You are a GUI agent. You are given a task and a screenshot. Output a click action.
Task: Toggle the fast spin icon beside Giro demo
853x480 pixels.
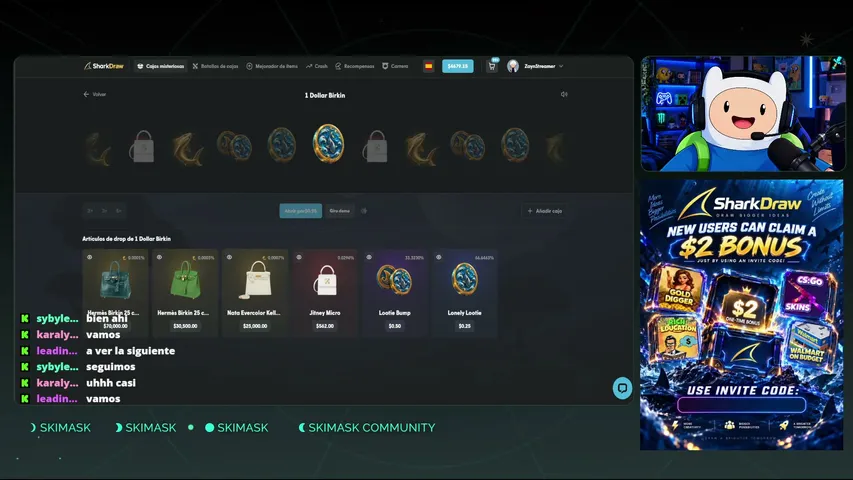coord(364,211)
